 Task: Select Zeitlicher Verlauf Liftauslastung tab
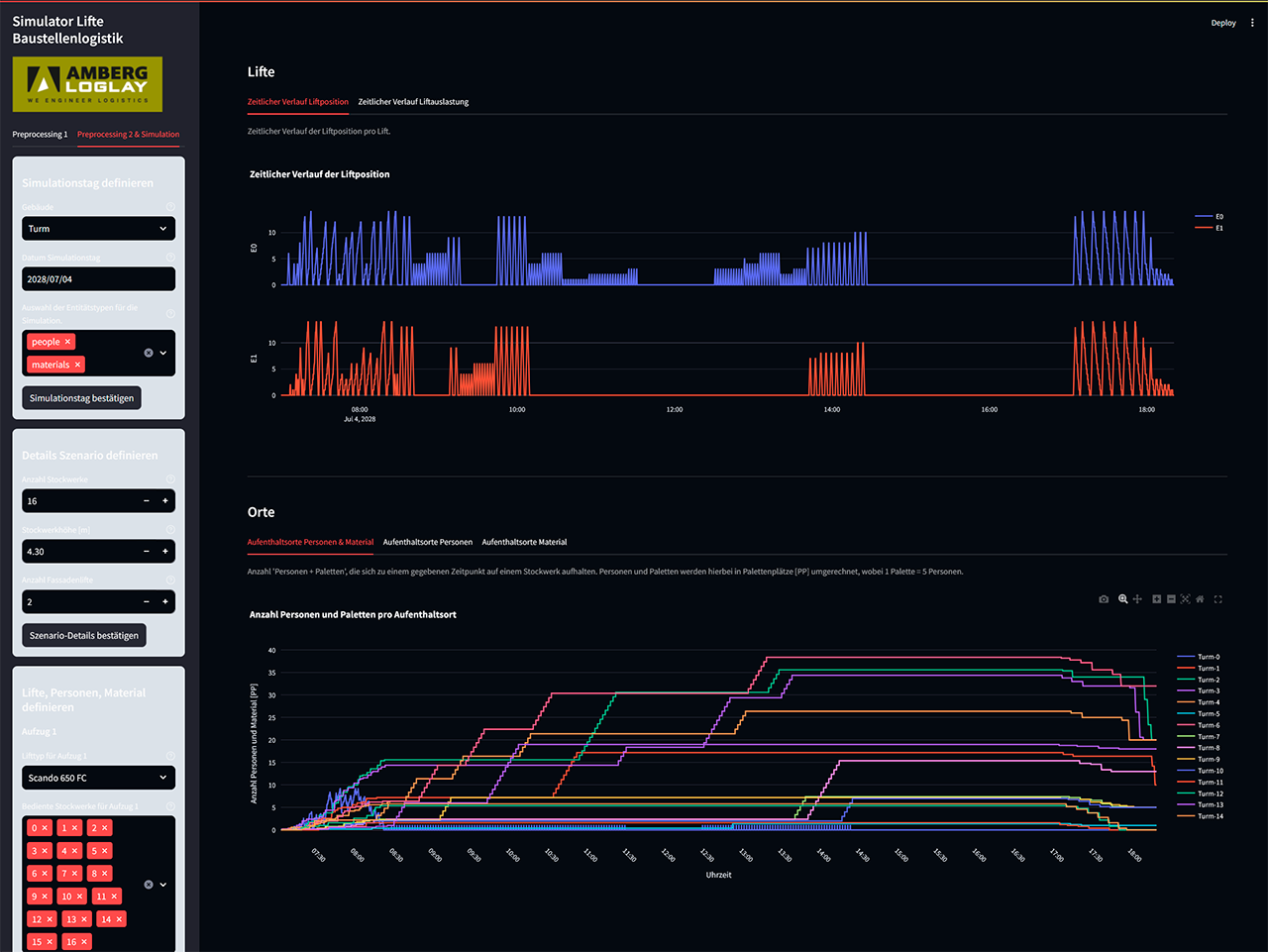coord(413,102)
